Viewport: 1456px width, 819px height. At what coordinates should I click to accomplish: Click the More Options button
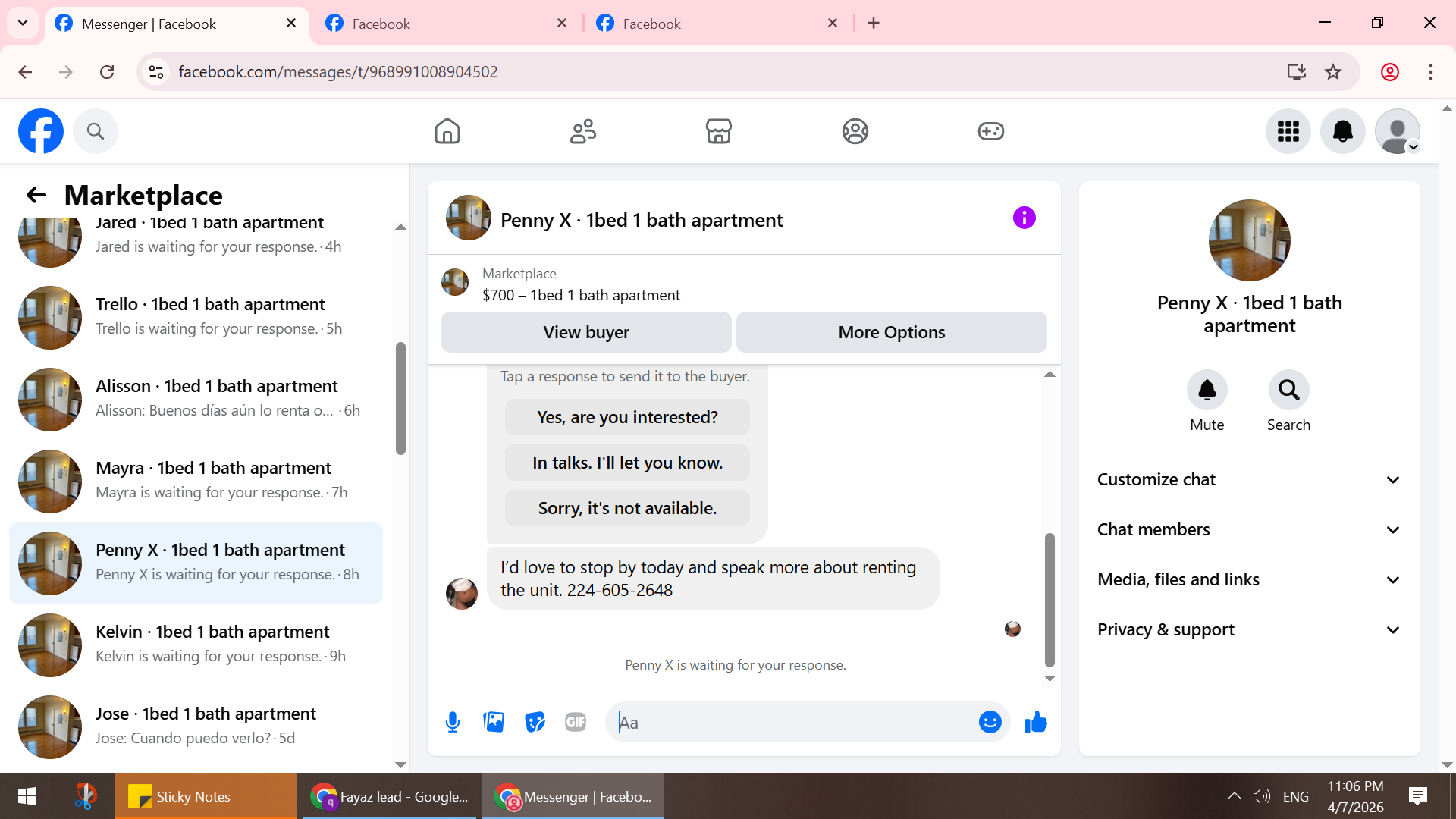click(892, 332)
